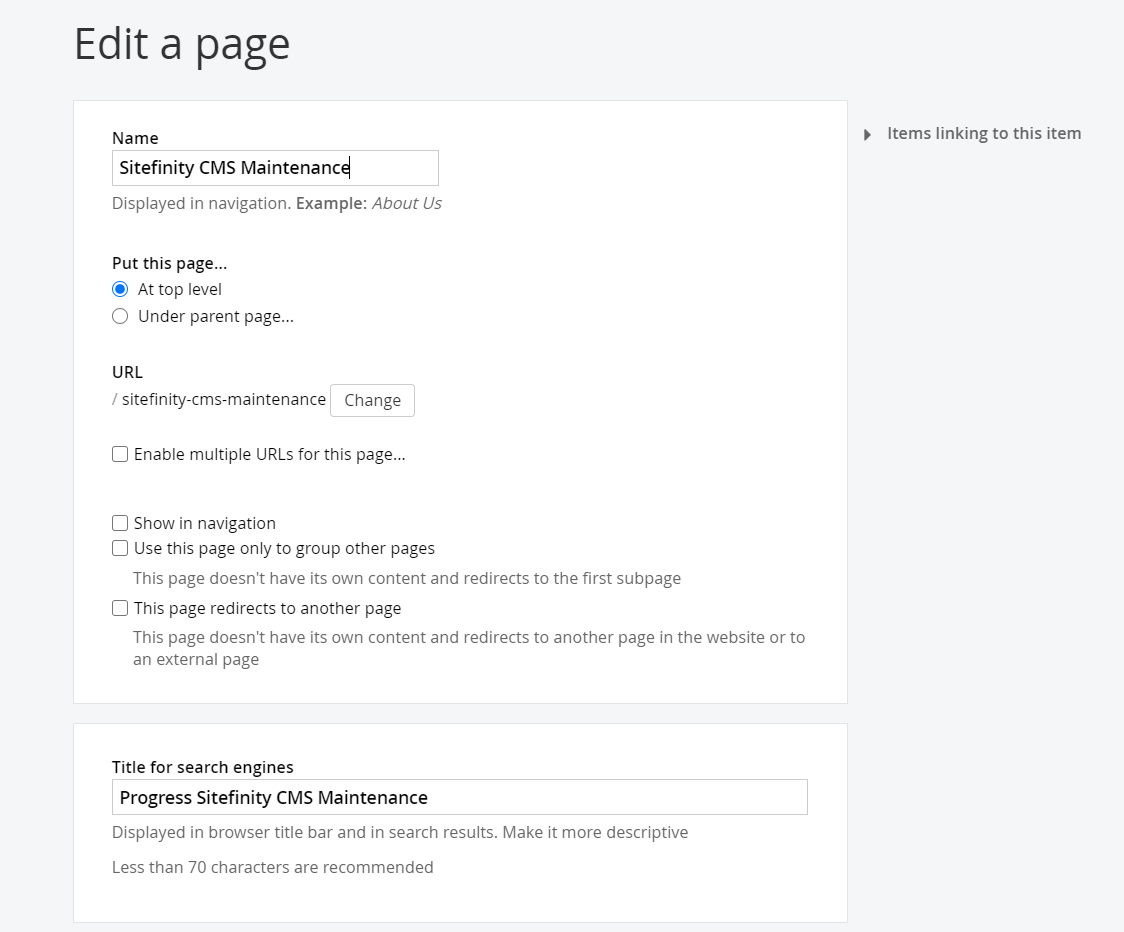The width and height of the screenshot is (1124, 932).
Task: Choose 'Under parent page...' radio option
Action: (120, 316)
